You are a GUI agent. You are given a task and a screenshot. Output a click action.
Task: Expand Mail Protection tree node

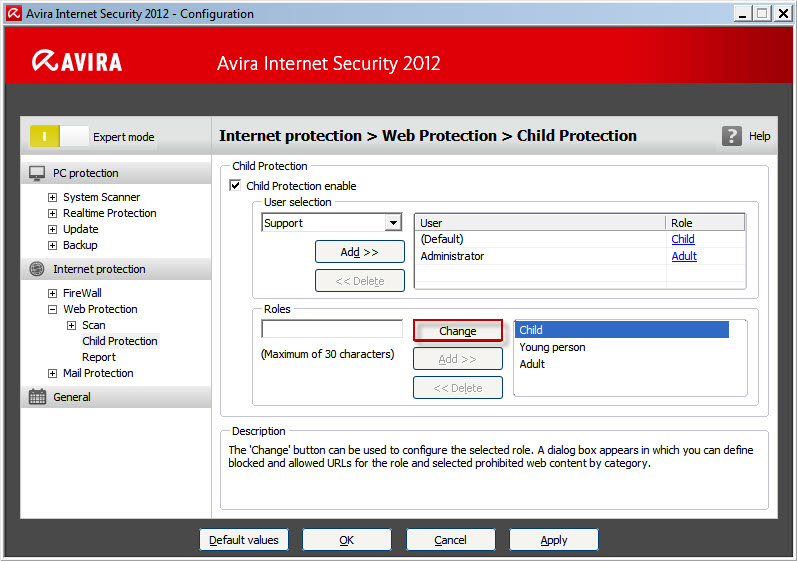pyautogui.click(x=52, y=373)
